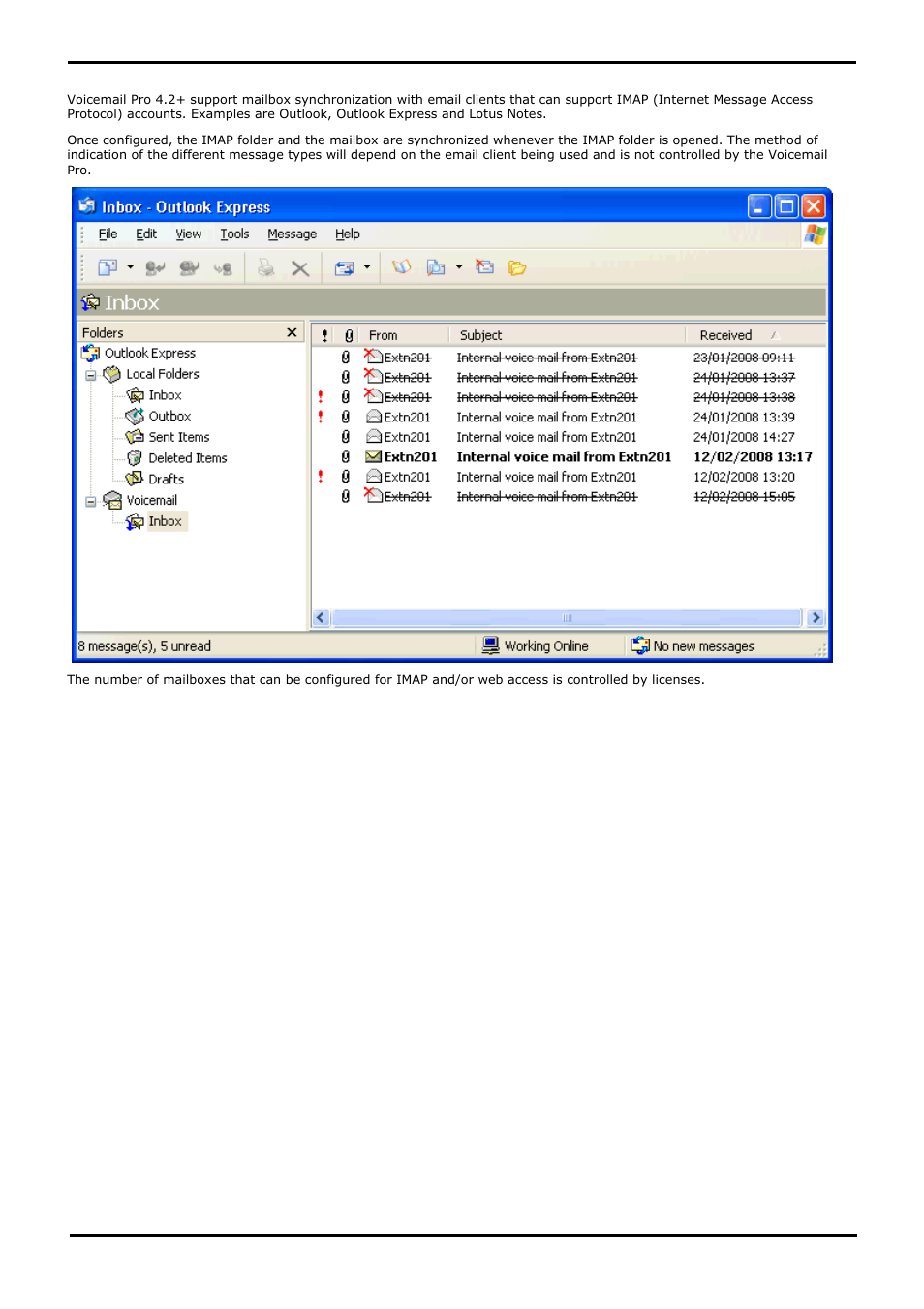
Task: Sort messages by Received column header
Action: point(755,335)
